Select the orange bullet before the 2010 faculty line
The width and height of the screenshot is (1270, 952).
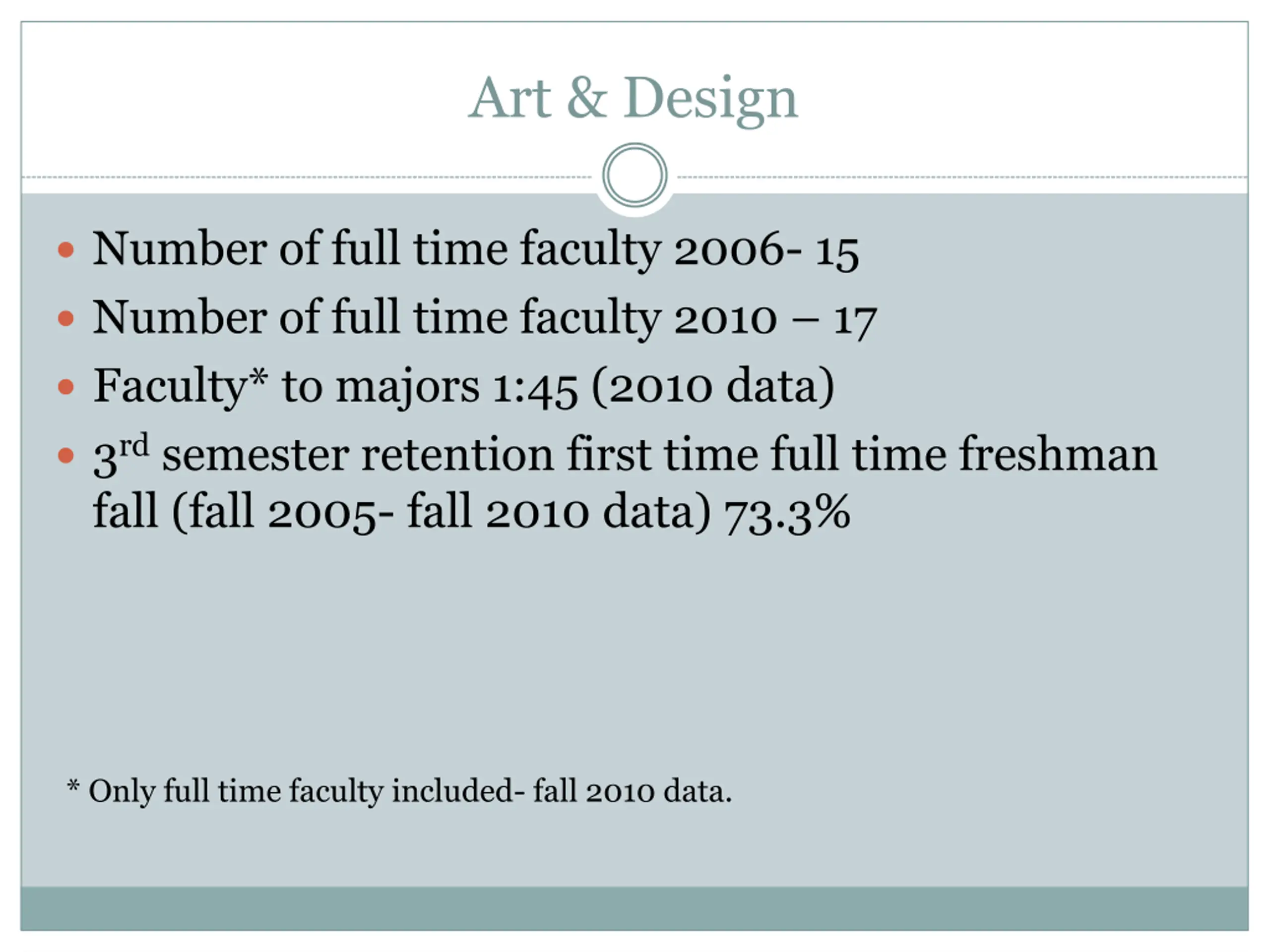[66, 318]
